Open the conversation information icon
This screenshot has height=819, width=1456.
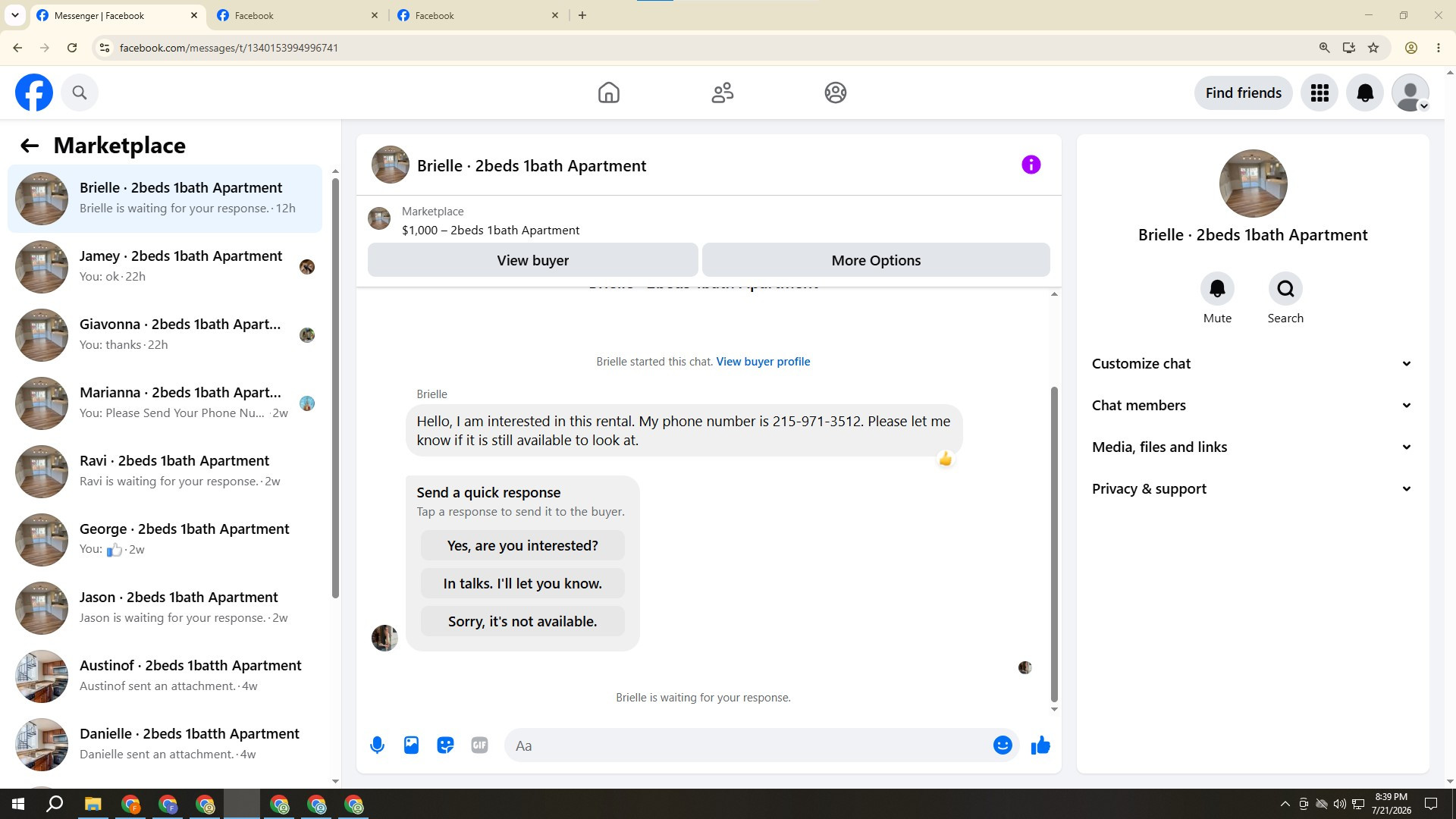pos(1031,165)
